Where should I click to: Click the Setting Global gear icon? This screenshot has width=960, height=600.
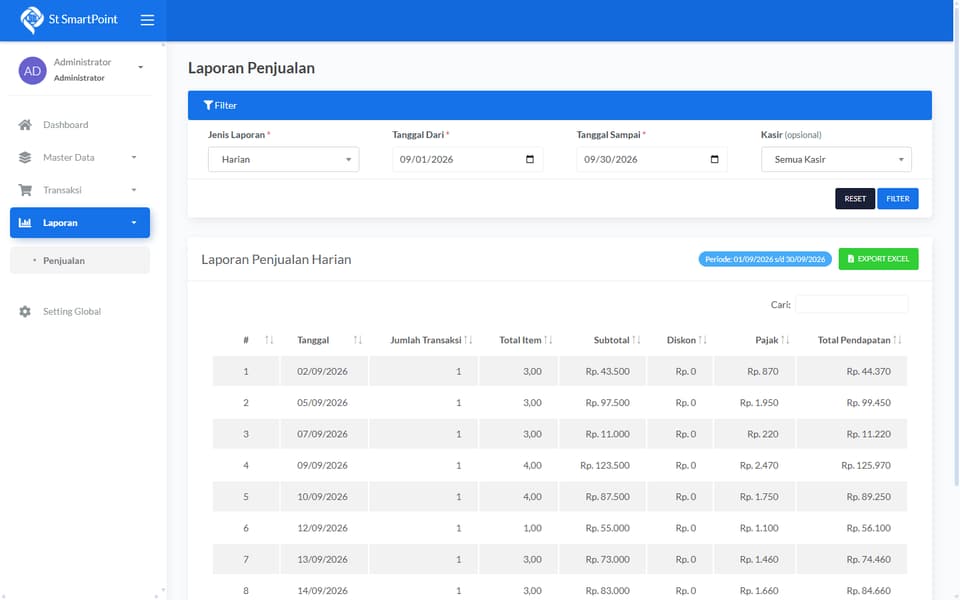25,311
